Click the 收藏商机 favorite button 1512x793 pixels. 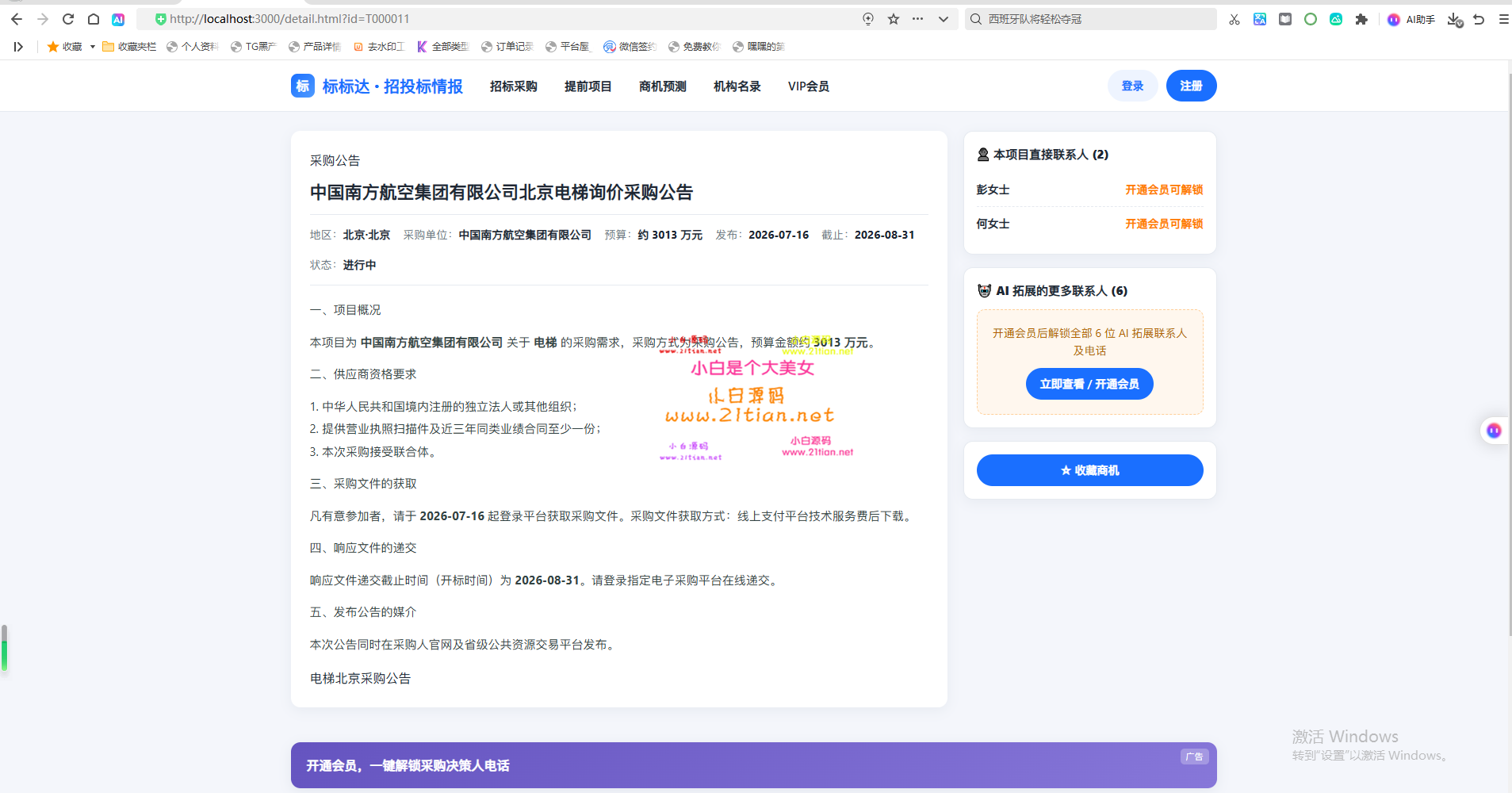click(x=1090, y=470)
